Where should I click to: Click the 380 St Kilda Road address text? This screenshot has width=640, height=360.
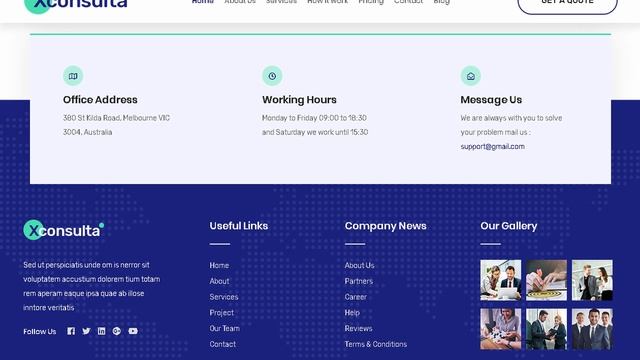click(x=116, y=125)
